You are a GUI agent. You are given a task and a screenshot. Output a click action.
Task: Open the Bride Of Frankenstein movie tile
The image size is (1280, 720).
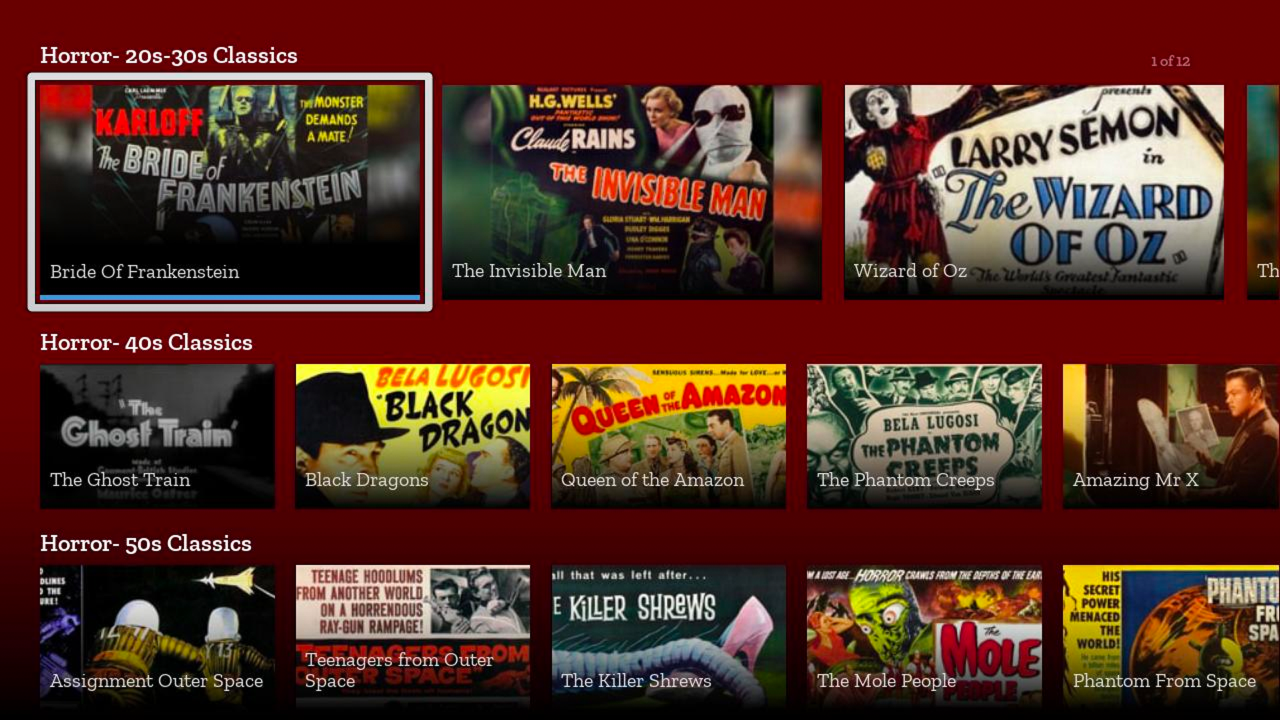[x=230, y=192]
